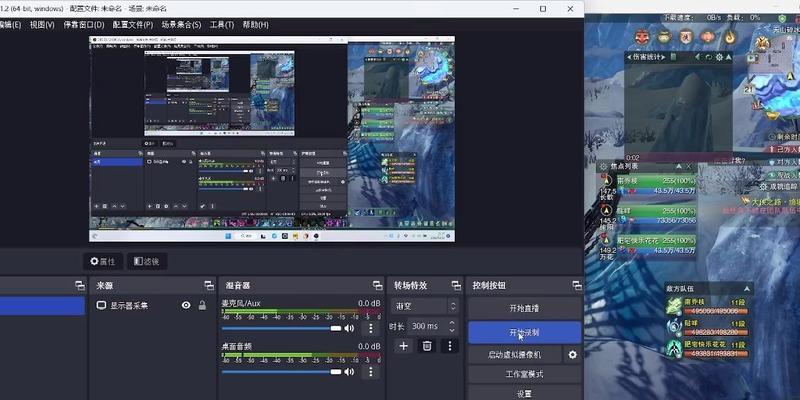Click 启动虚拟摄像机 virtual camera button
800x400 pixels.
(515, 355)
